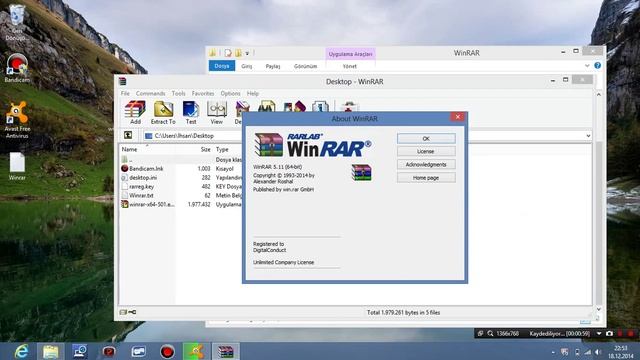The height and width of the screenshot is (360, 640).
Task: Click OK in the About WinRAR dialog
Action: [x=426, y=138]
